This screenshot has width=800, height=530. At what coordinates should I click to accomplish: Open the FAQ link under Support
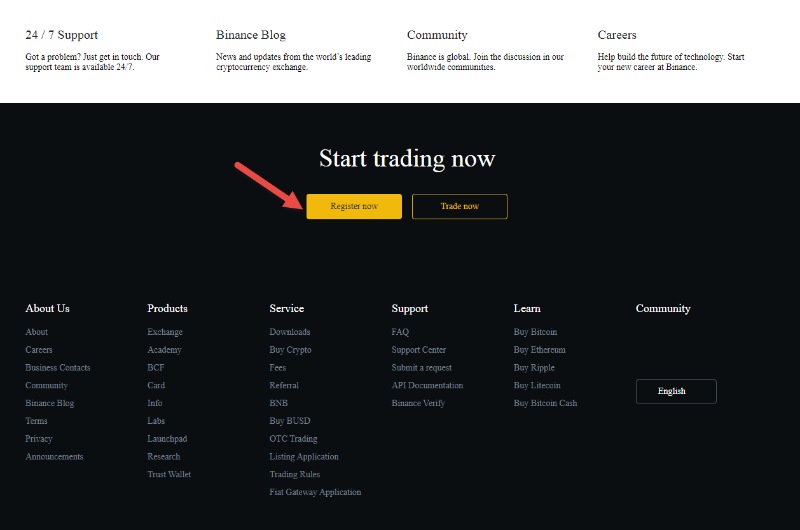pos(400,332)
